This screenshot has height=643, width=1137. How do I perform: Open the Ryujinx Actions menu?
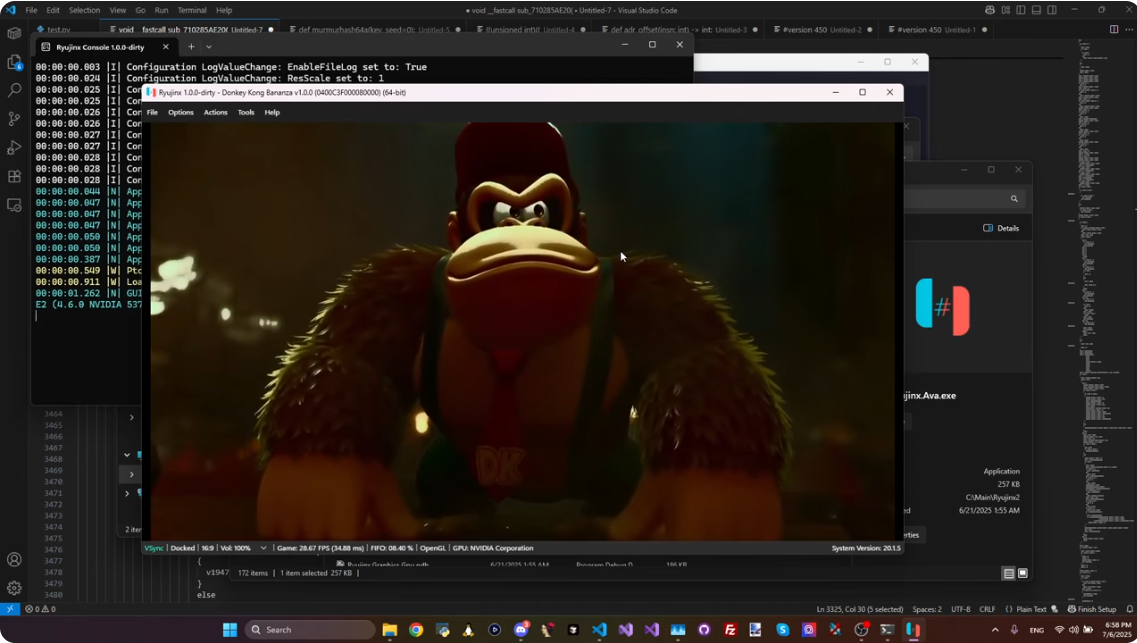click(215, 112)
